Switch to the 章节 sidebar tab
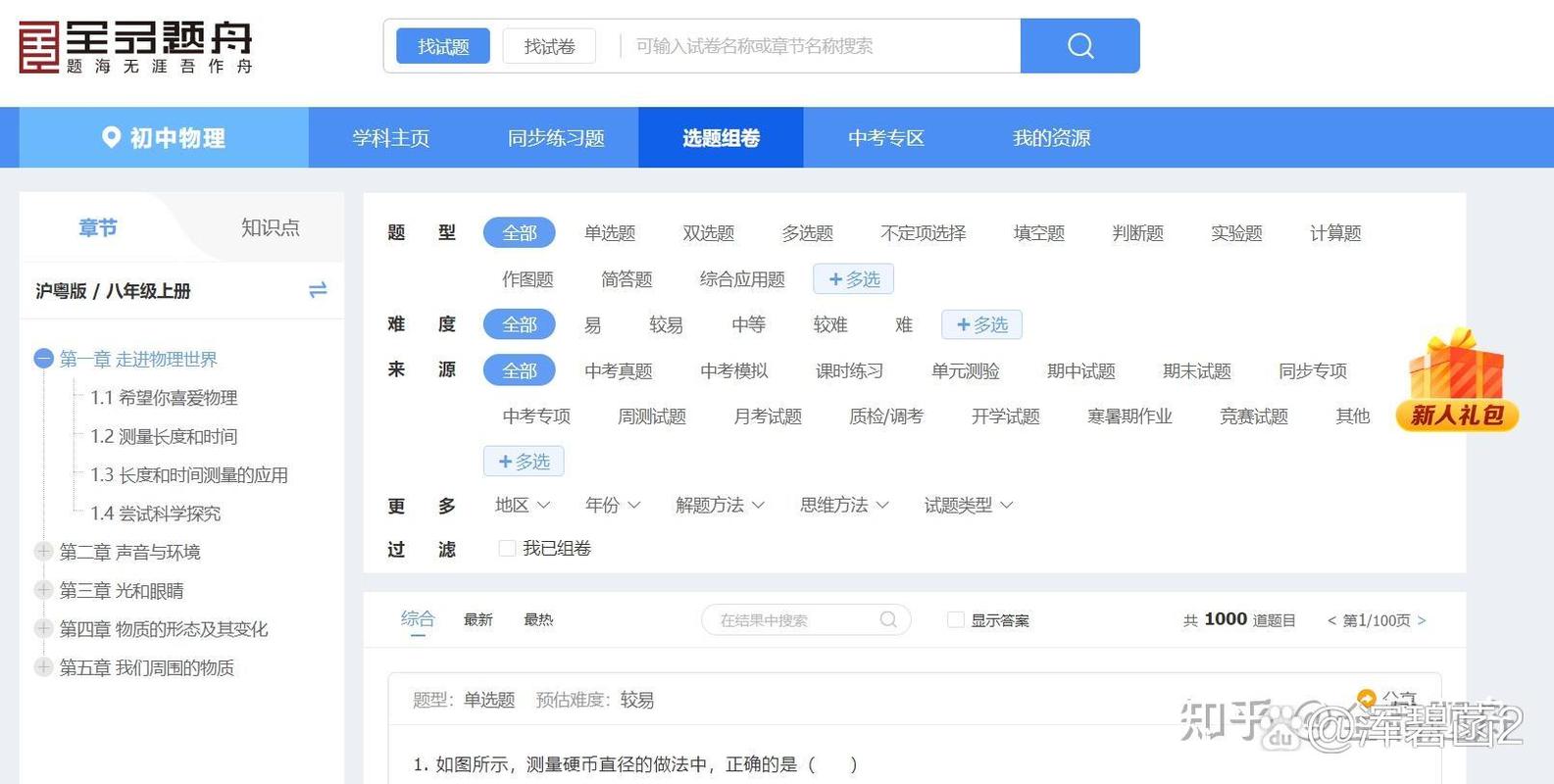Viewport: 1554px width, 784px height. [98, 227]
